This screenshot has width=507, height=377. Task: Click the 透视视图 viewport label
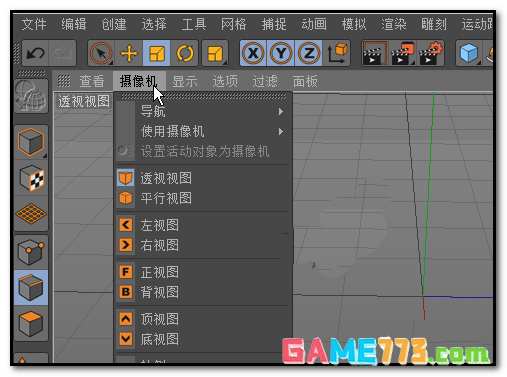84,101
